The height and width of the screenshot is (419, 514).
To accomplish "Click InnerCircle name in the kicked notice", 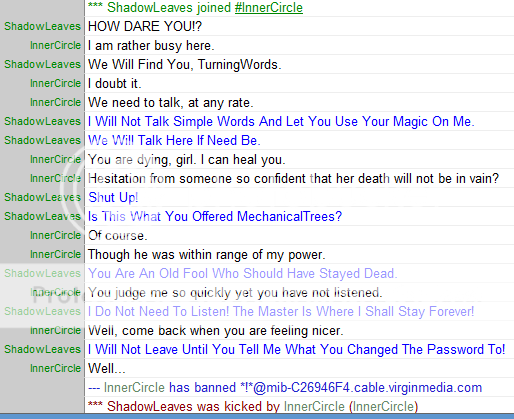I will click(x=314, y=406).
